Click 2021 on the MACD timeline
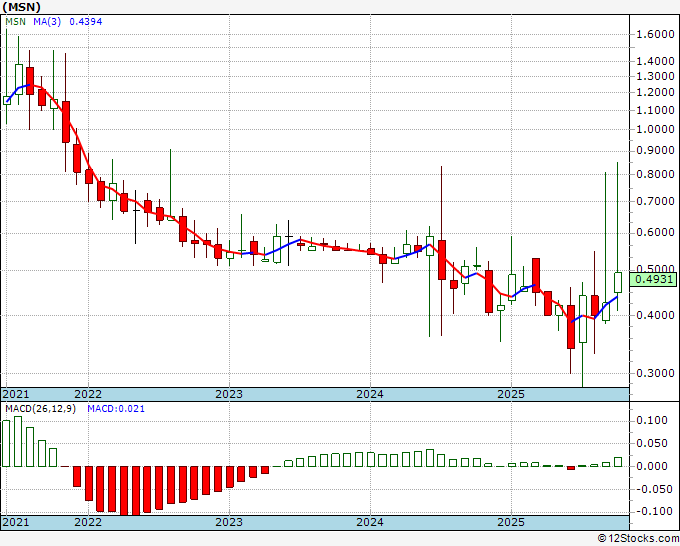The width and height of the screenshot is (680, 546). [16, 522]
